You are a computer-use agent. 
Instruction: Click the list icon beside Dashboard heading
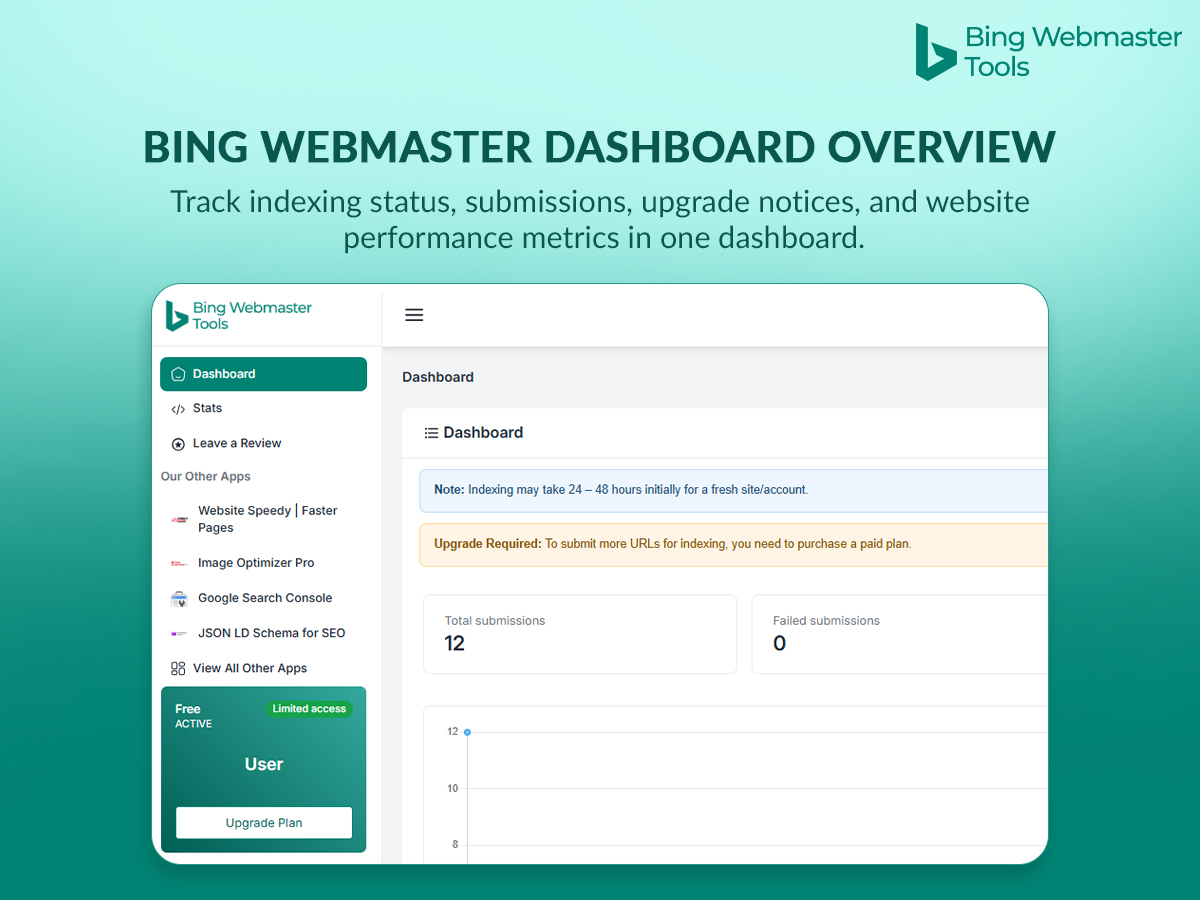[x=431, y=433]
